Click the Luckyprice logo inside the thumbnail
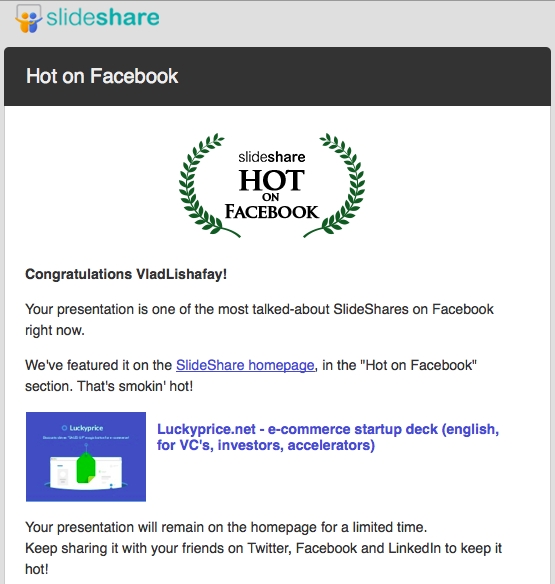 coord(82,428)
